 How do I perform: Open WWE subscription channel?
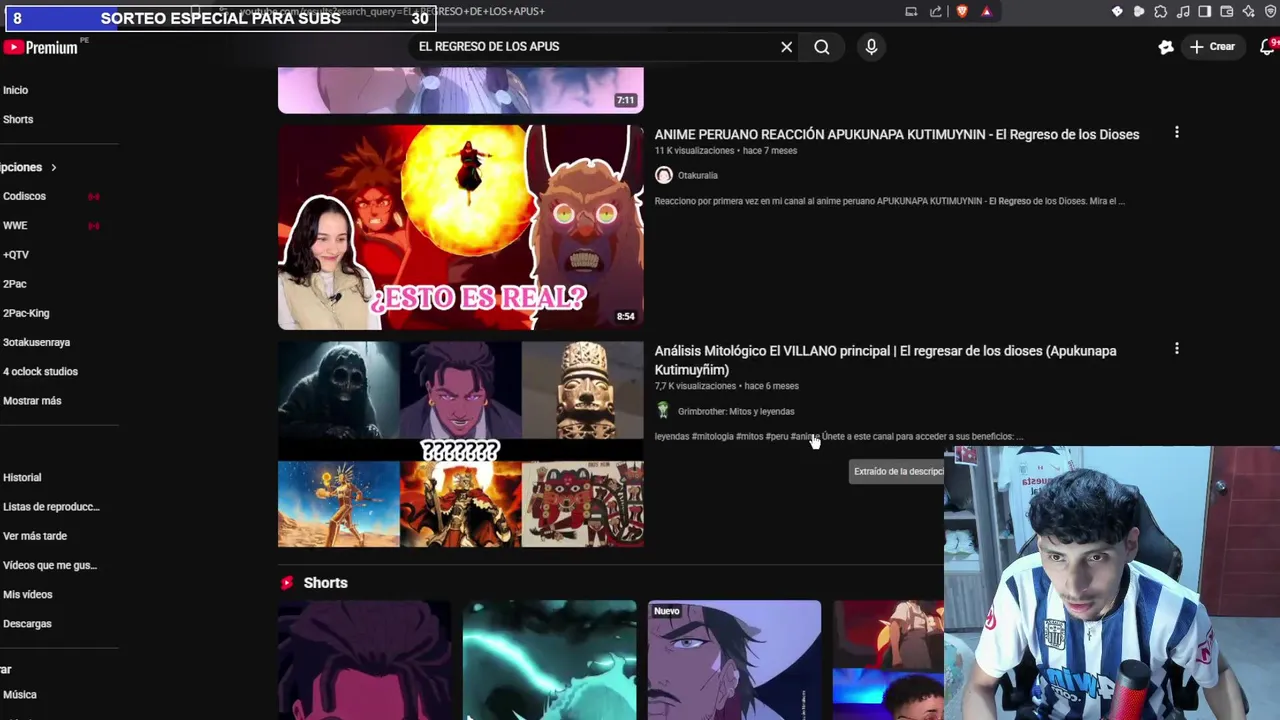(x=15, y=225)
